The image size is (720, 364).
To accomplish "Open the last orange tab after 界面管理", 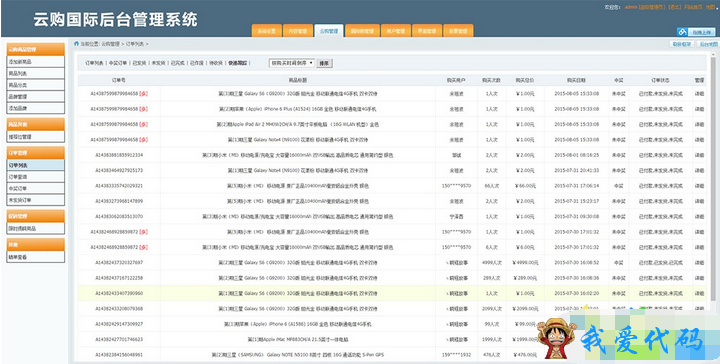I will pos(458,31).
